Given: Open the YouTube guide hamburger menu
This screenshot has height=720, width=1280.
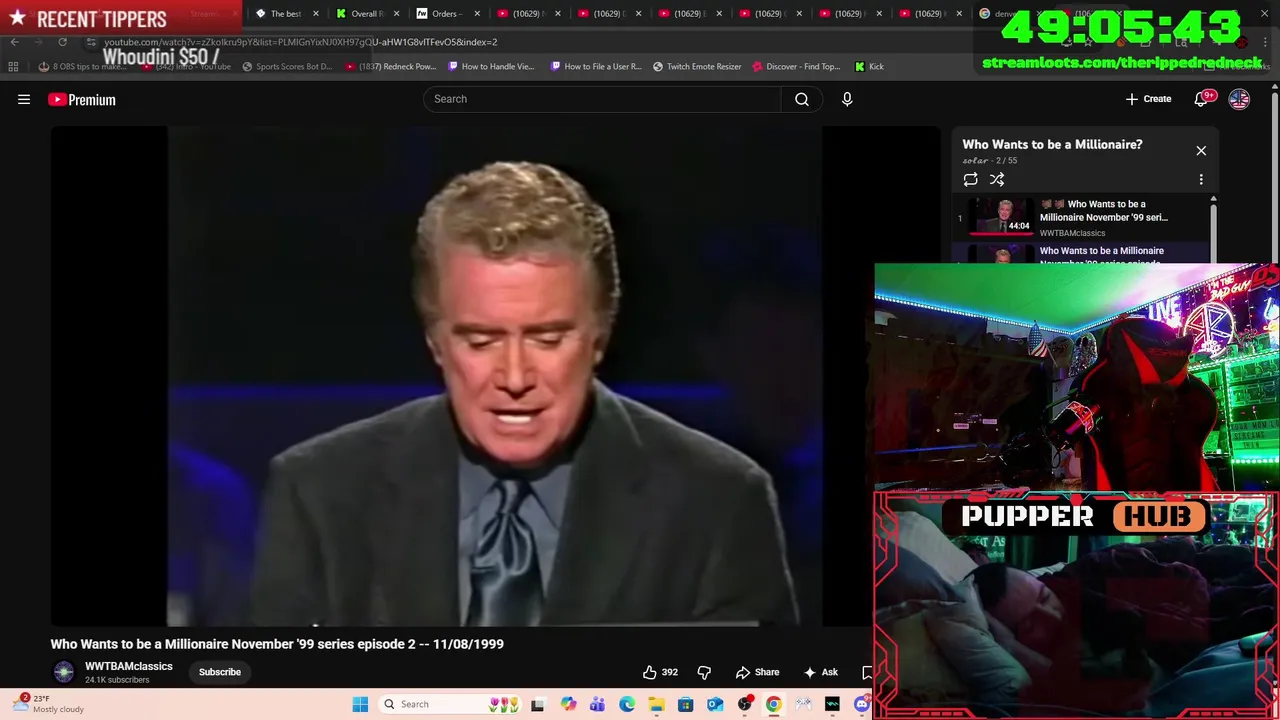Looking at the screenshot, I should click(24, 99).
